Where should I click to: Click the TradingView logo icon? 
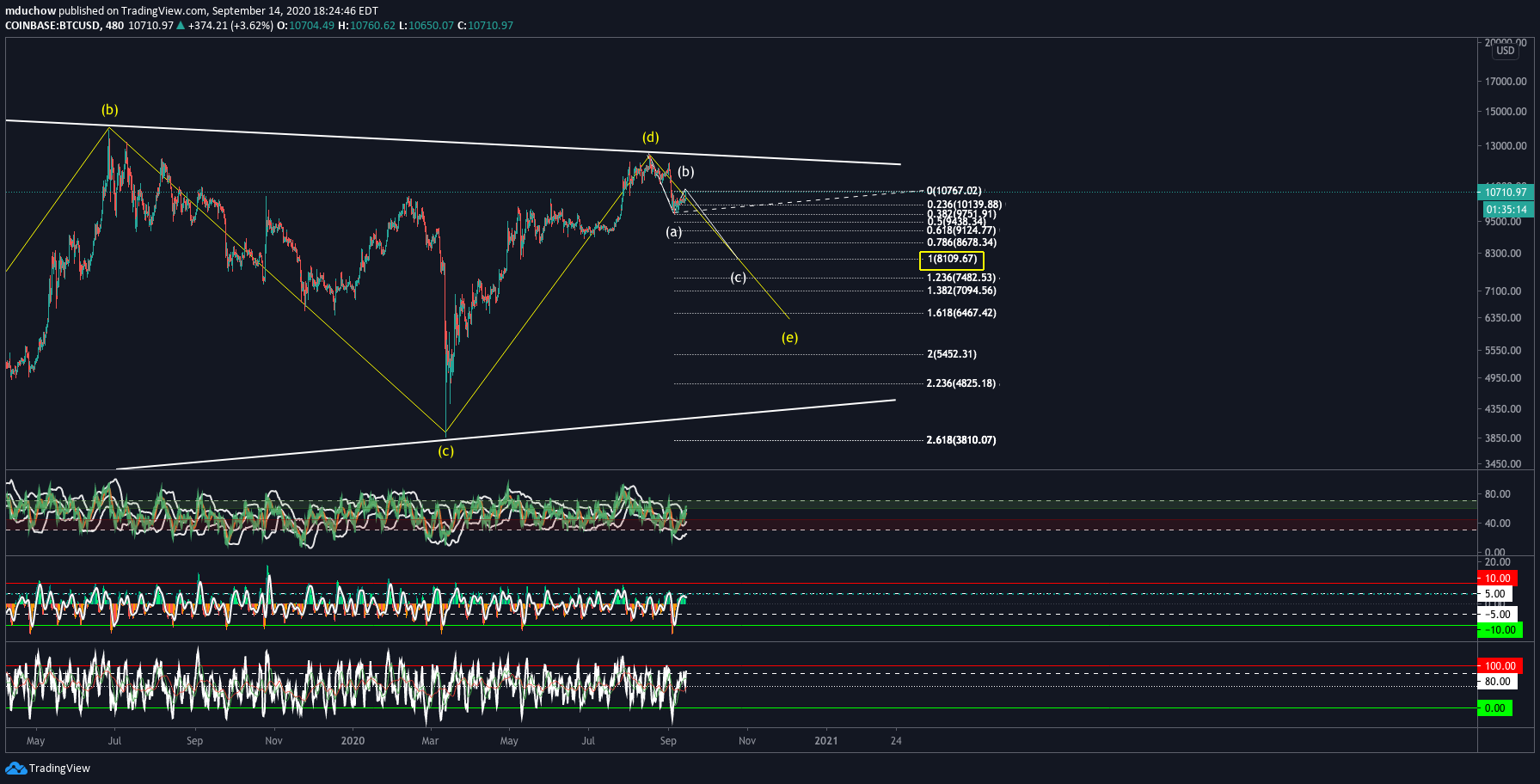15,768
